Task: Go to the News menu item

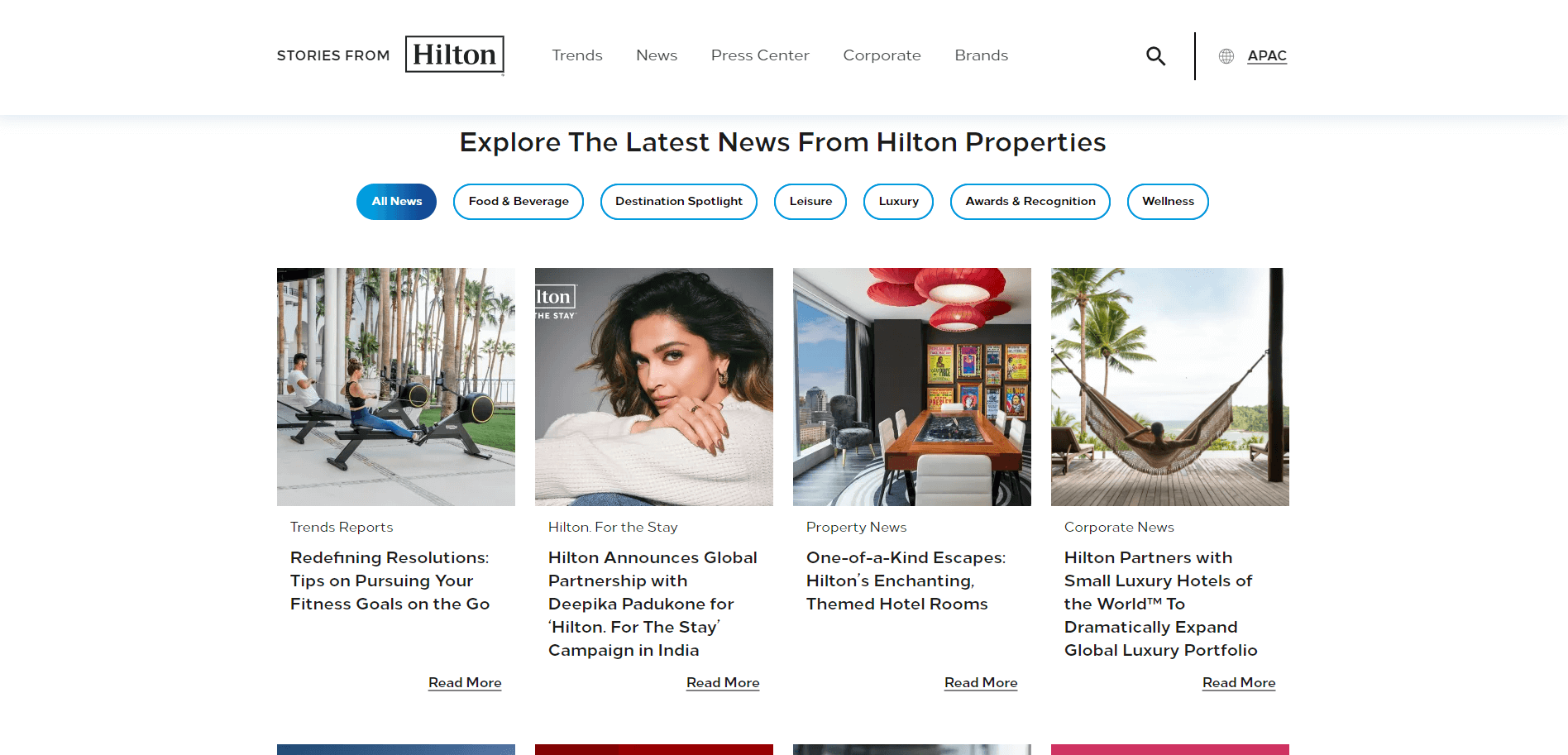Action: [657, 55]
